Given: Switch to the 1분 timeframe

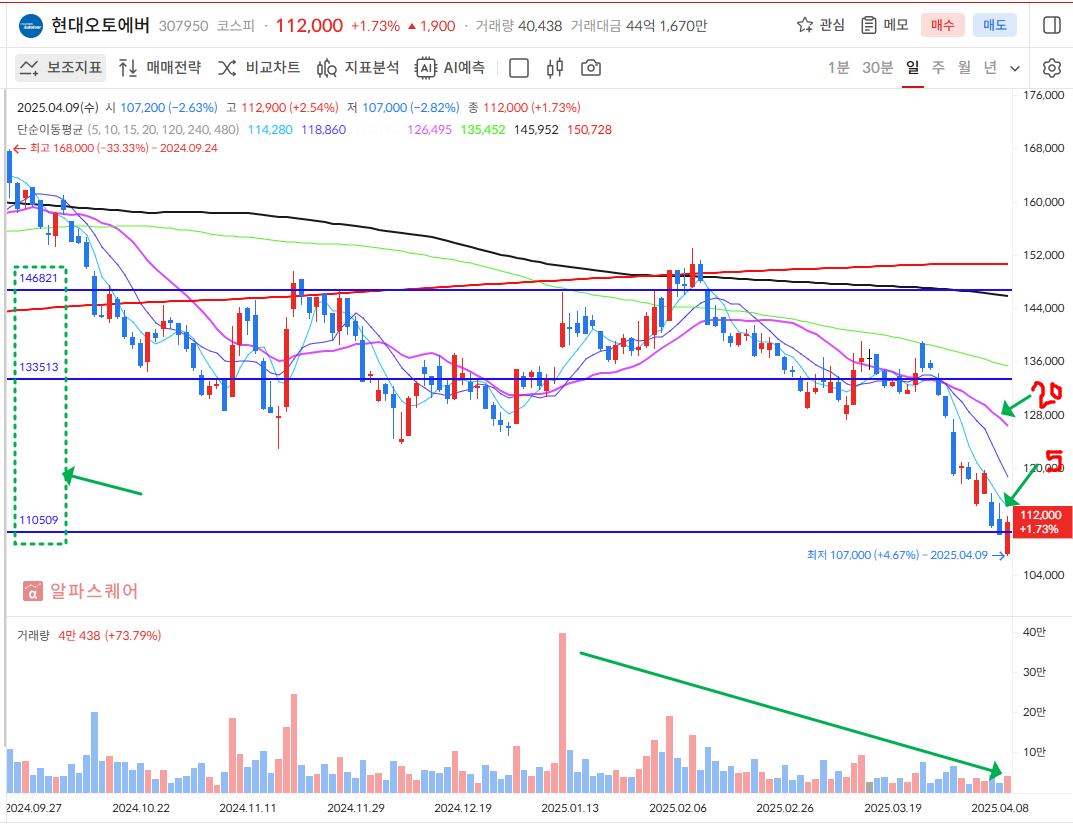Looking at the screenshot, I should pos(838,68).
